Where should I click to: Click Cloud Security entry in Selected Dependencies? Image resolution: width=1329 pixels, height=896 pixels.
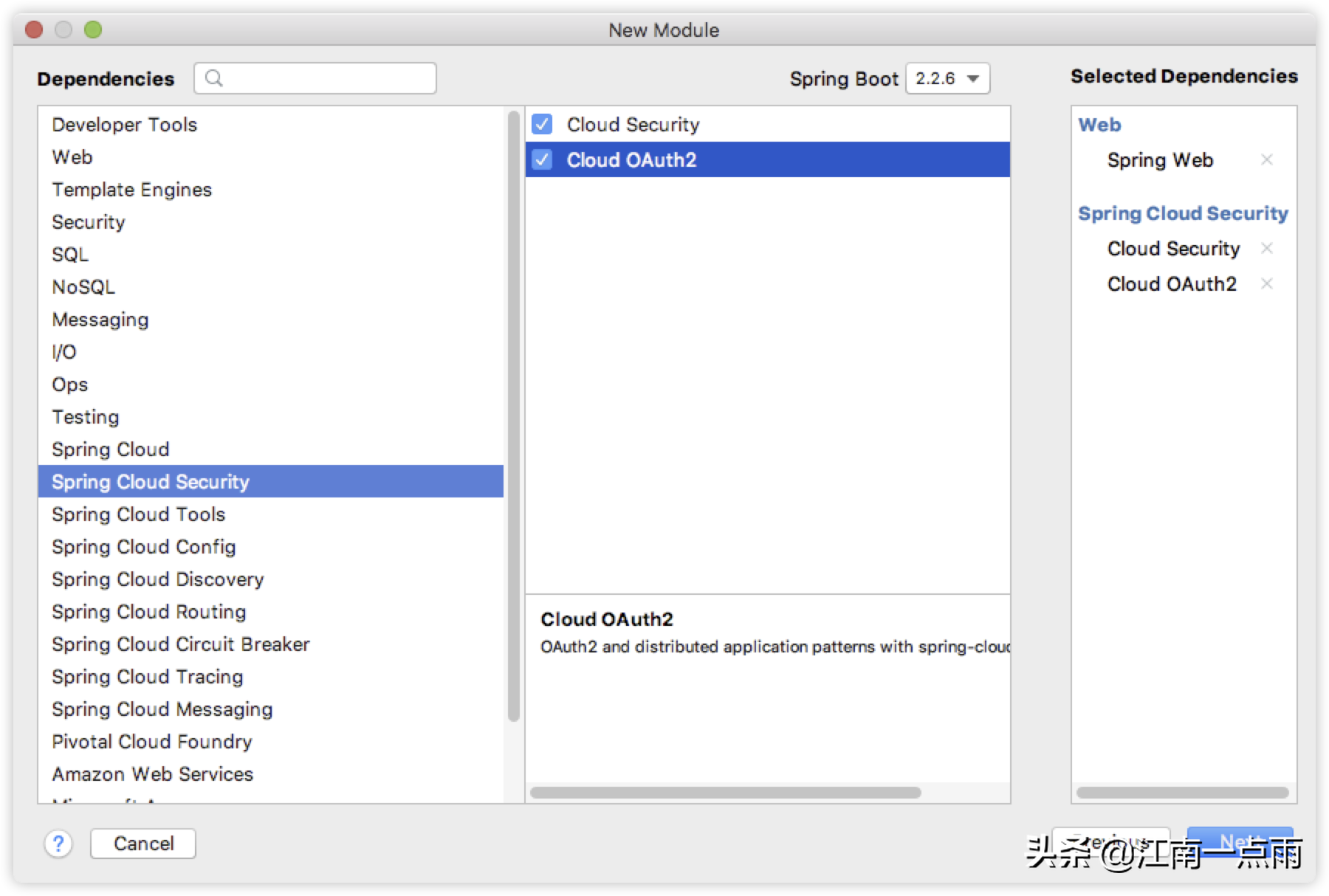coord(1173,249)
